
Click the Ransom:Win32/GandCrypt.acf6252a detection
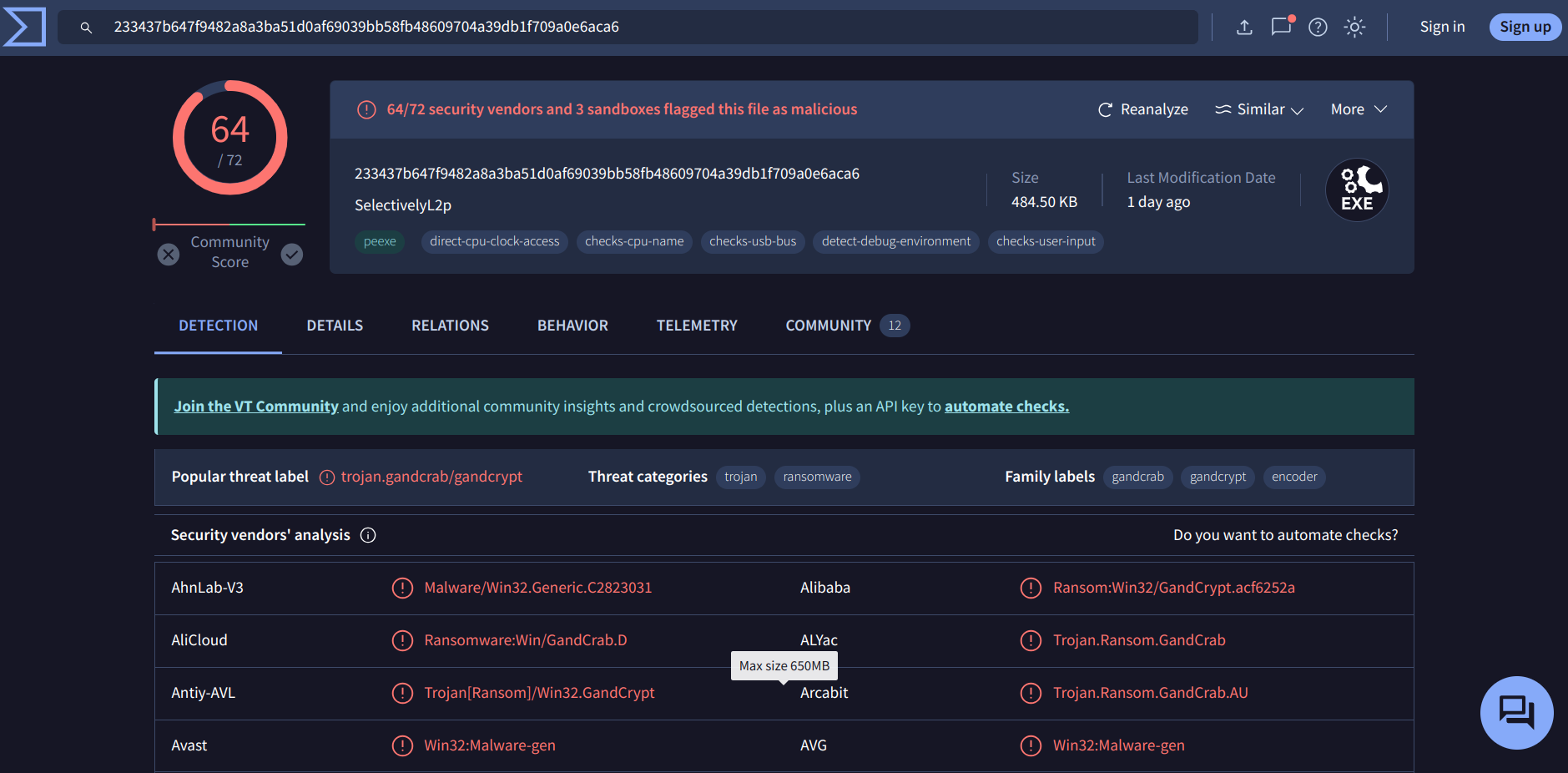tap(1174, 588)
